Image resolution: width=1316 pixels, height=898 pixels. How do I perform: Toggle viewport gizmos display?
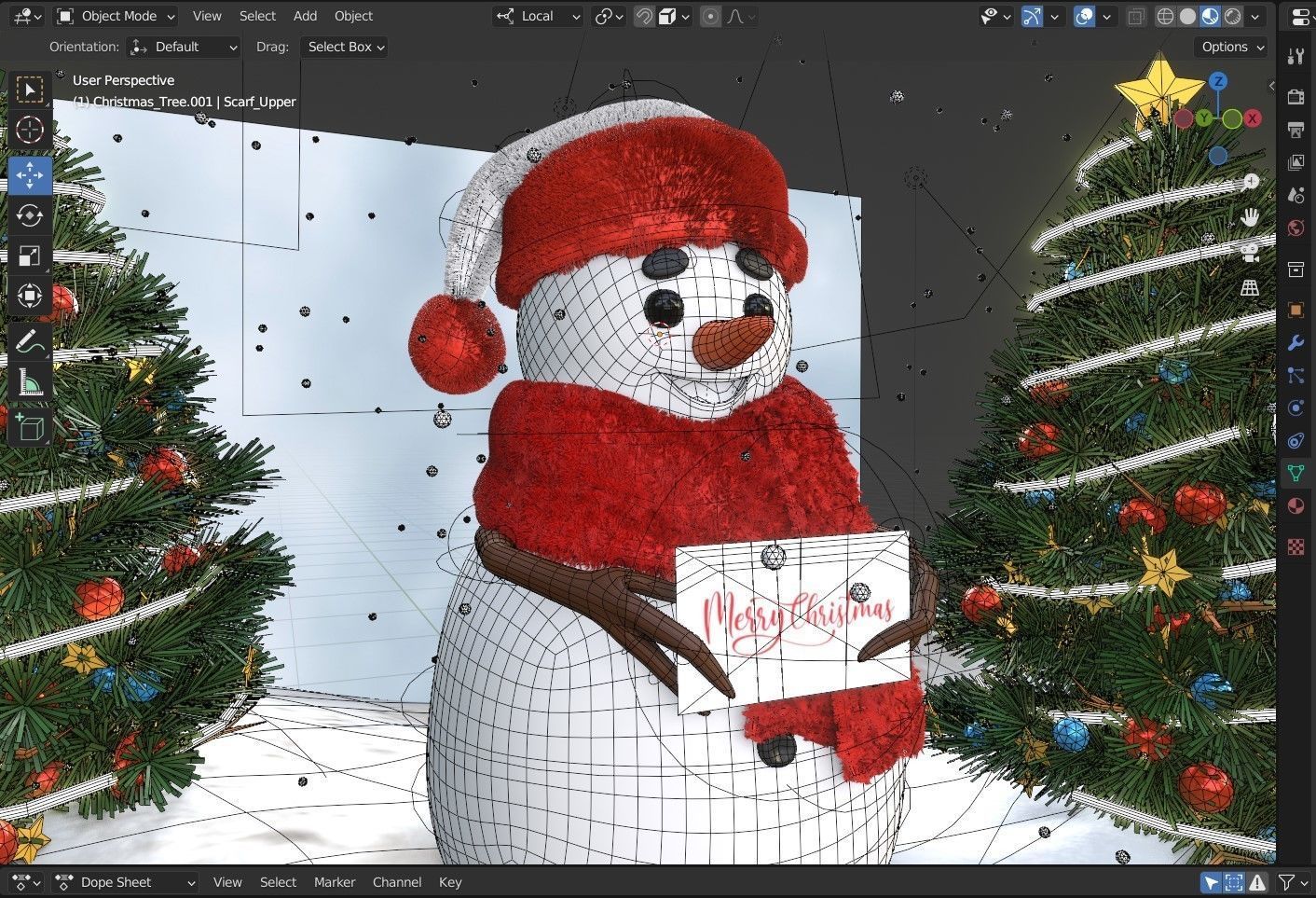tap(1031, 16)
